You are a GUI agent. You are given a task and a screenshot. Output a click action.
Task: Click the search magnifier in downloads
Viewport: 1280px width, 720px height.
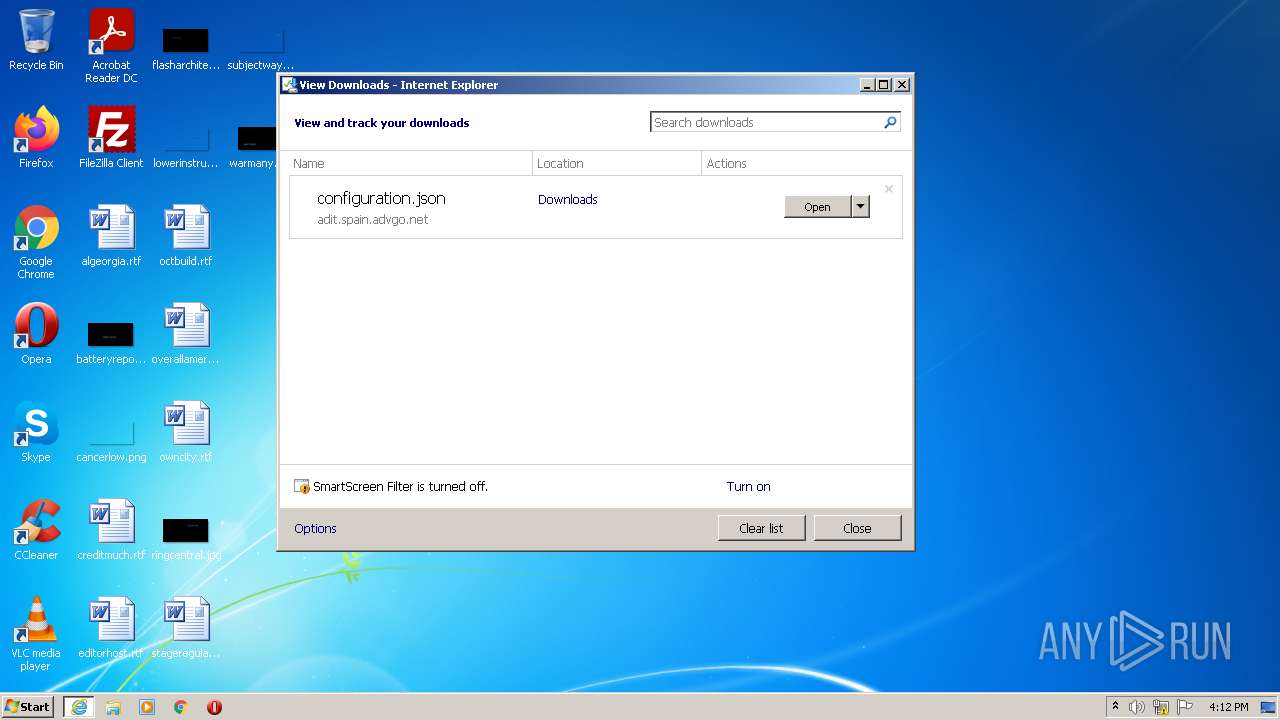pyautogui.click(x=890, y=122)
